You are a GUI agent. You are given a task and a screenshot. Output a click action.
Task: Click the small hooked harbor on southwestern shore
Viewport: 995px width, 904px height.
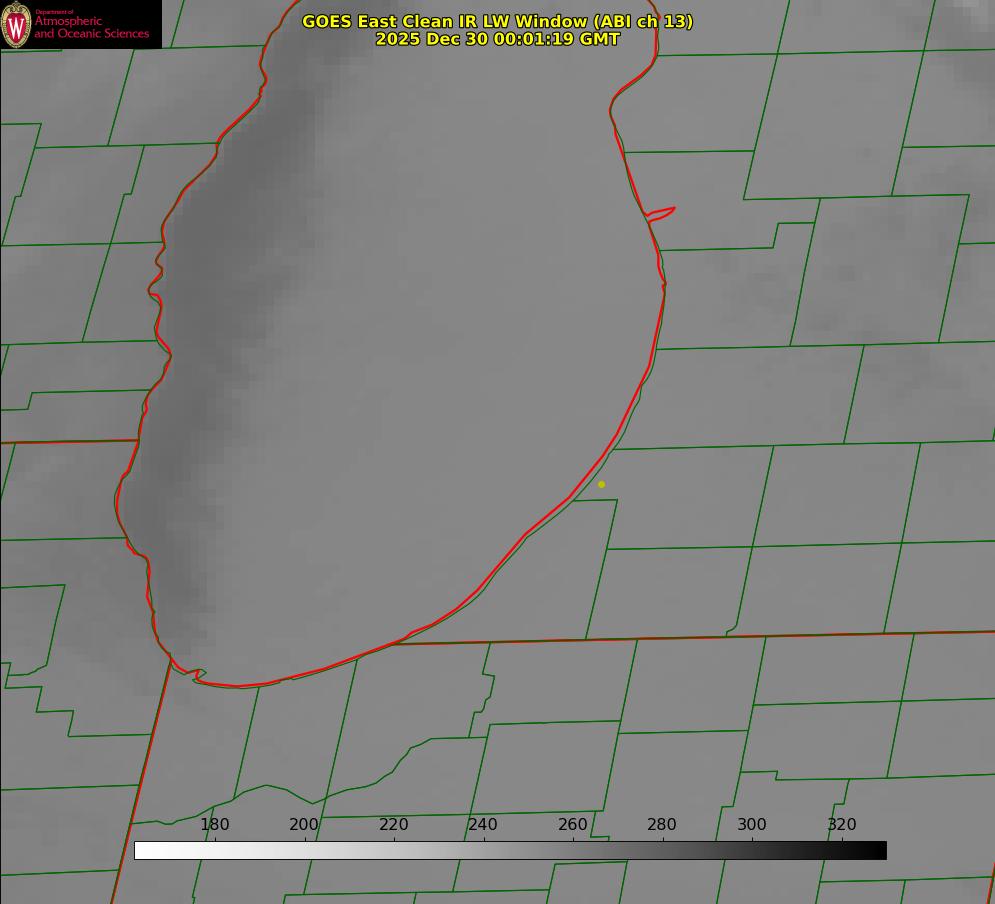pos(199,674)
